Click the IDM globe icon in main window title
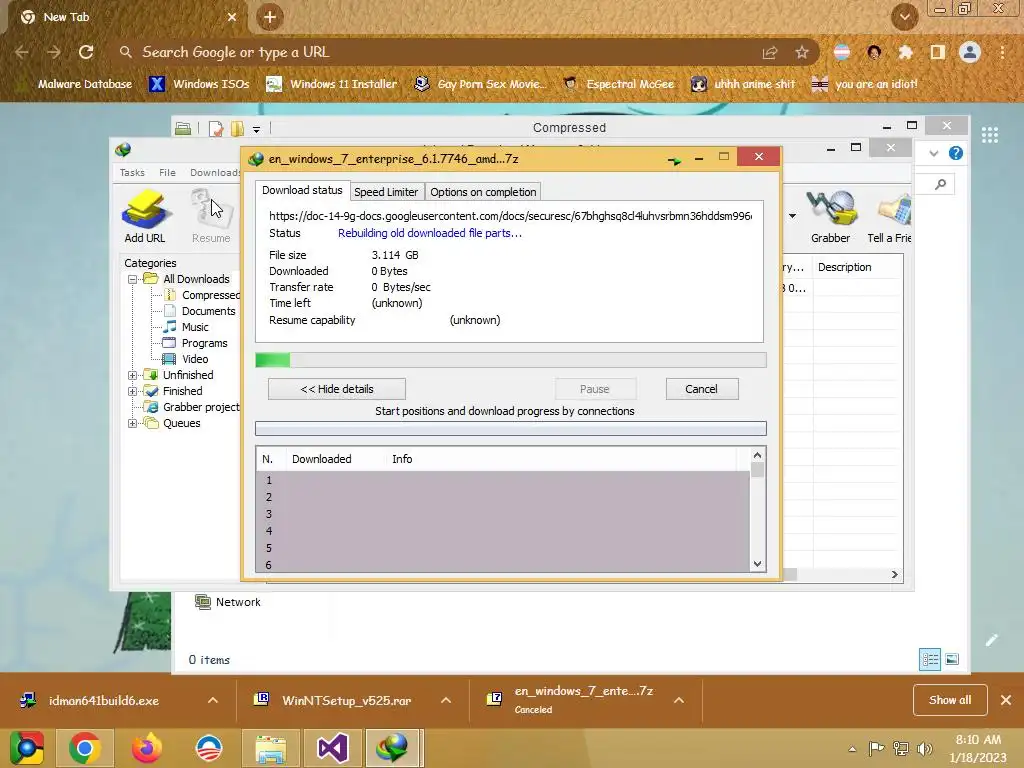Viewport: 1024px width, 768px height. point(123,150)
